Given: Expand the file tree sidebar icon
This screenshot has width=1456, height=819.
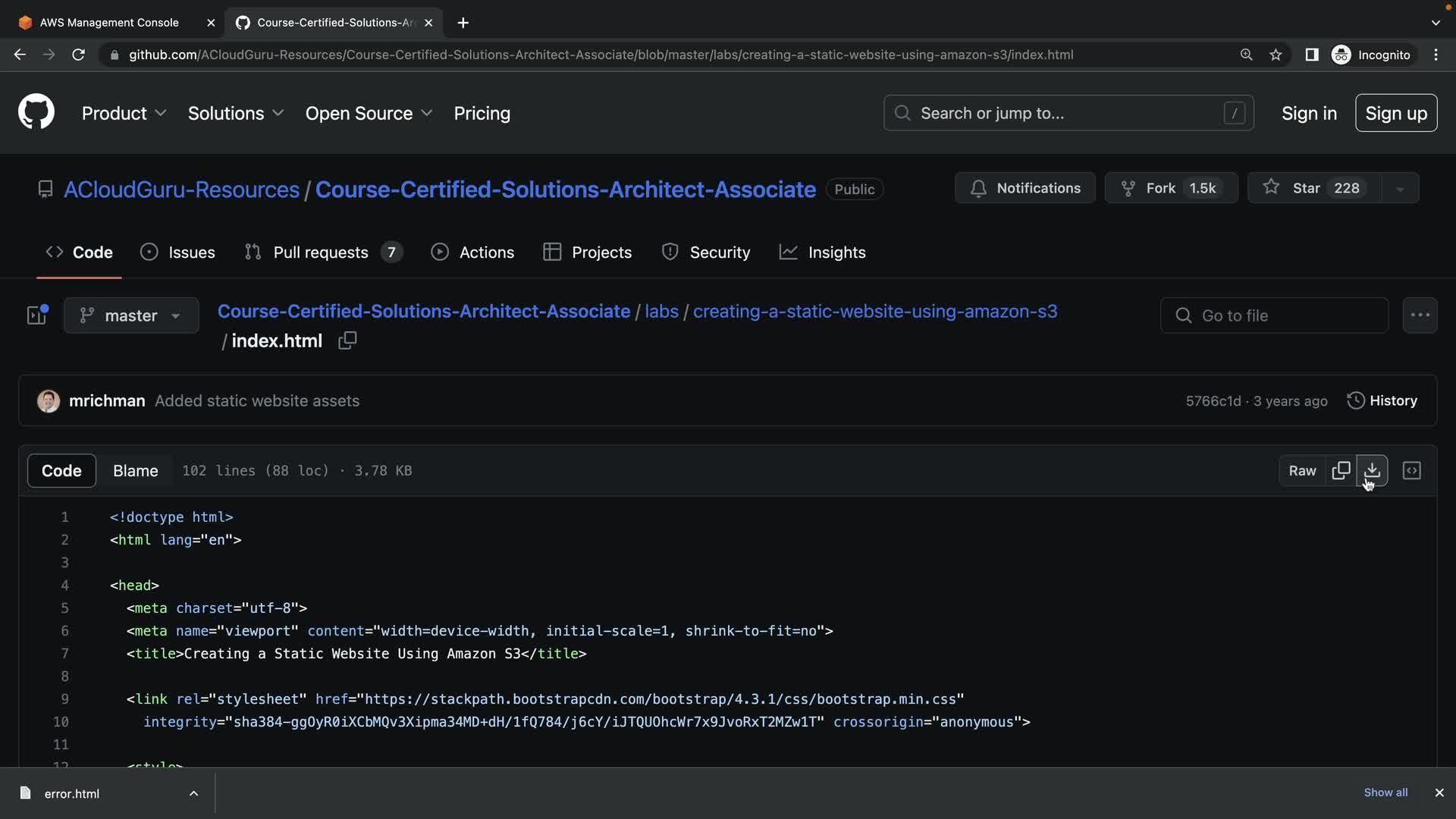Looking at the screenshot, I should (x=37, y=315).
